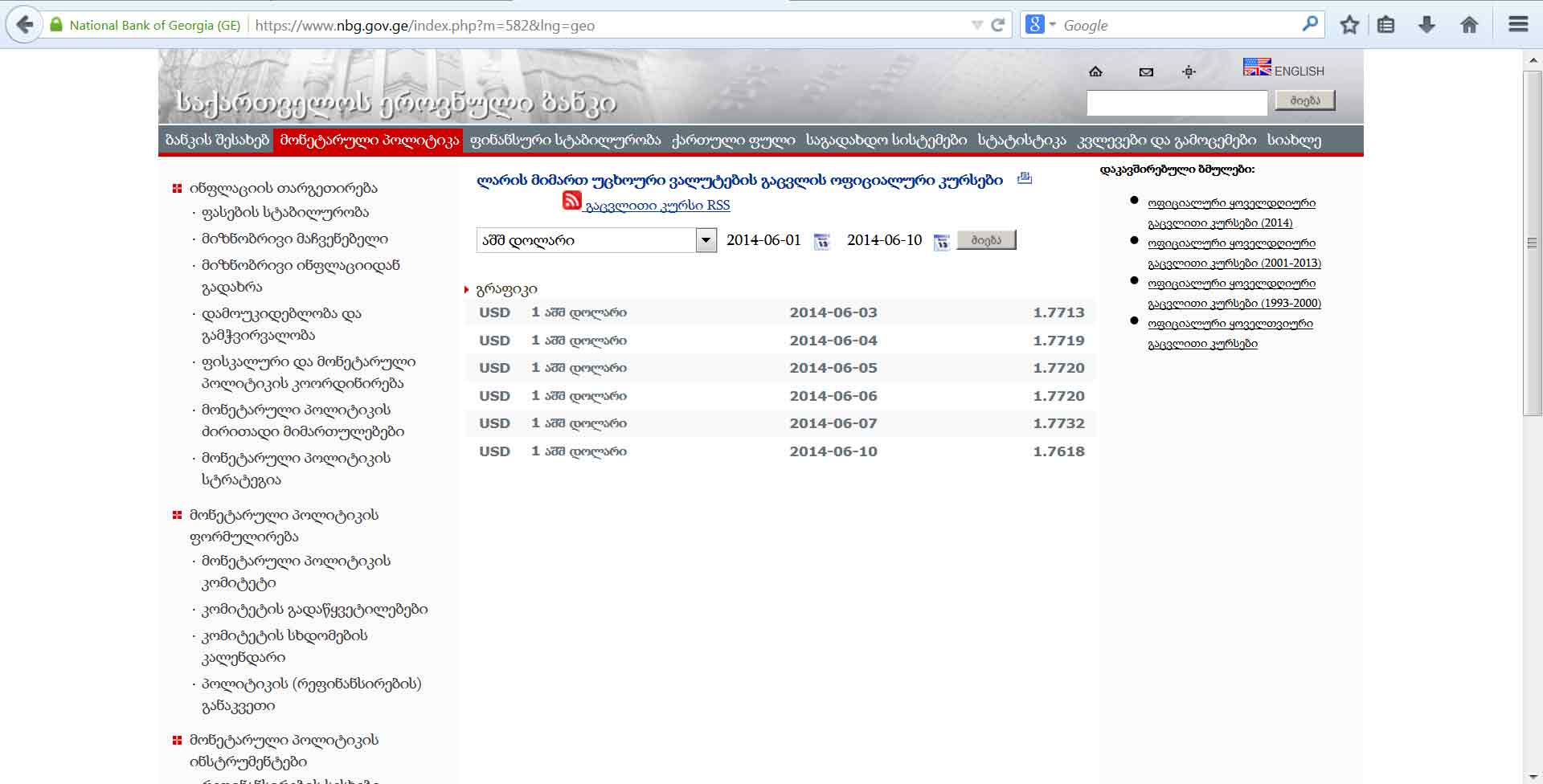Bookmark this page with the star icon
Viewport: 1543px width, 784px height.
1349,25
